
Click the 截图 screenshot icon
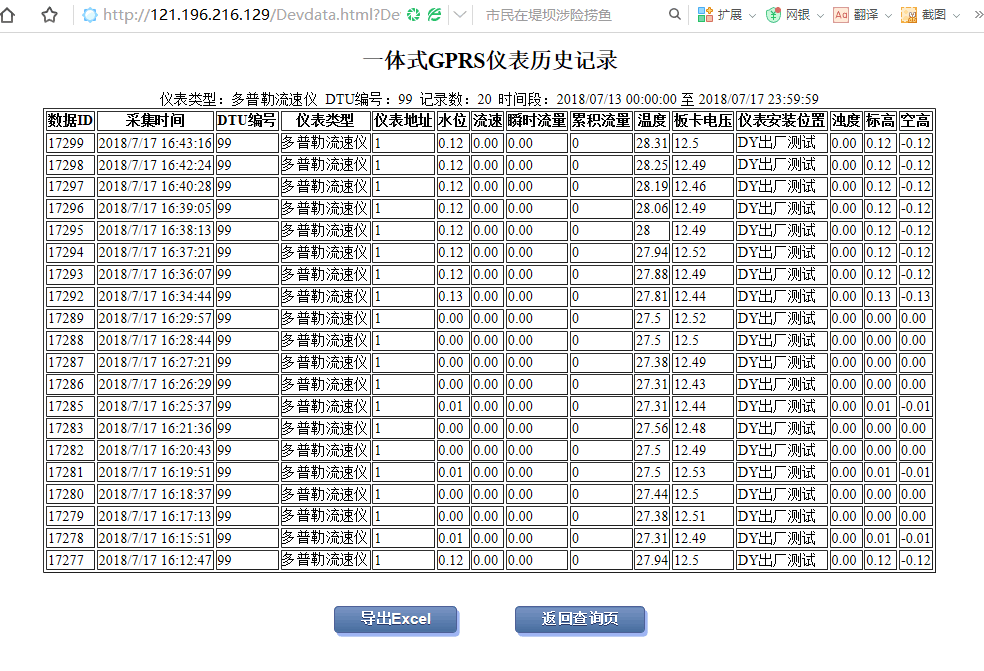[x=909, y=15]
